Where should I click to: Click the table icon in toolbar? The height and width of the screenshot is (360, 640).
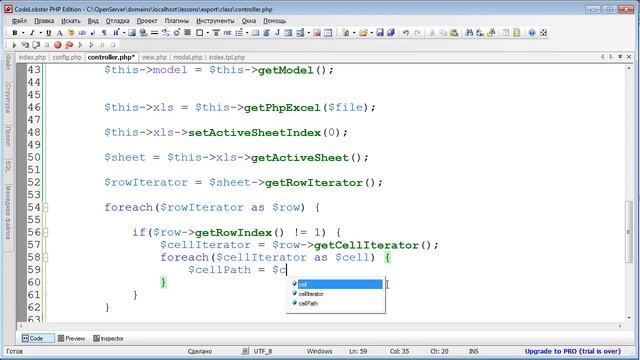pyautogui.click(x=256, y=33)
